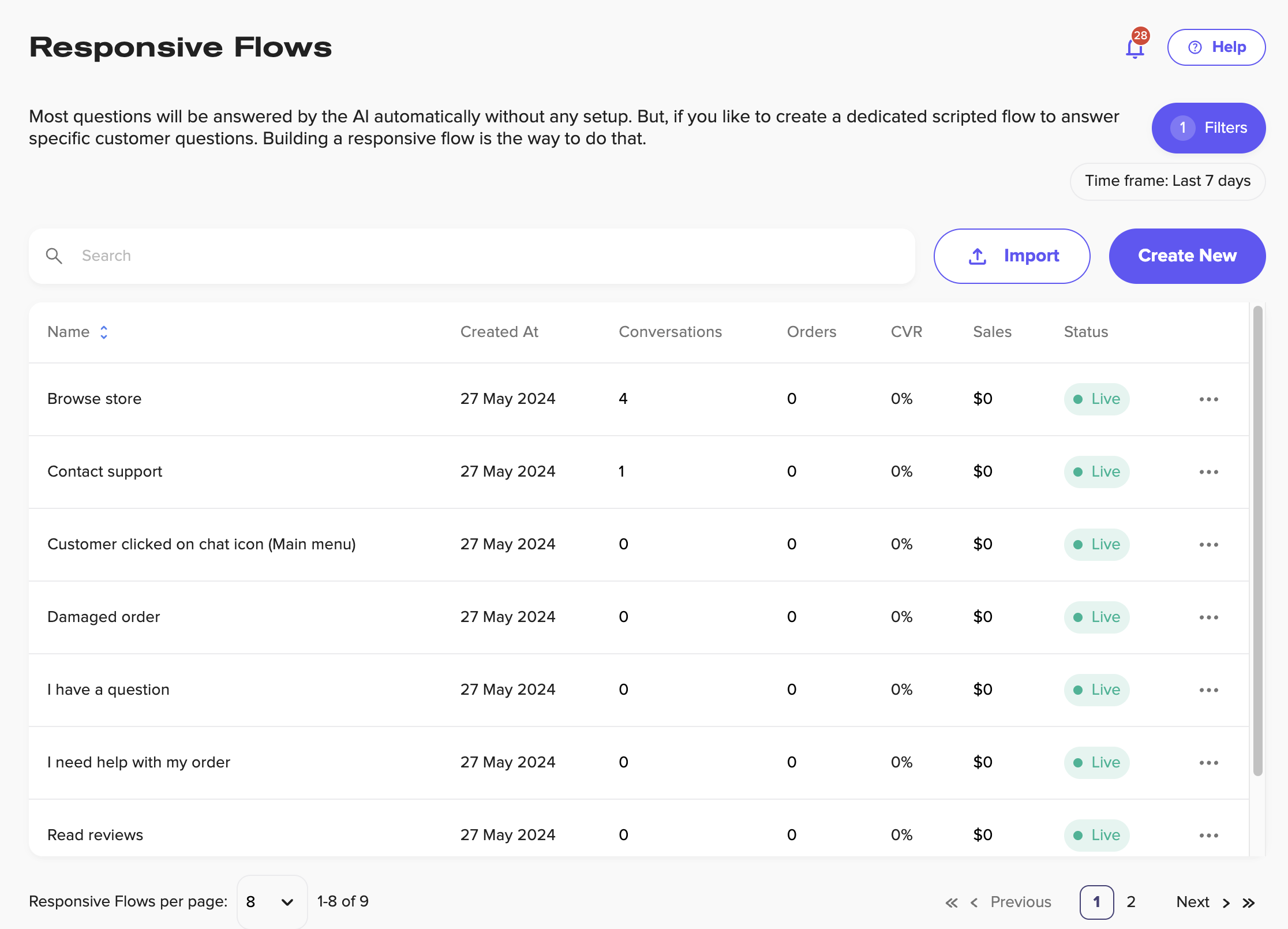Click the Create New button
This screenshot has width=1288, height=929.
point(1187,256)
